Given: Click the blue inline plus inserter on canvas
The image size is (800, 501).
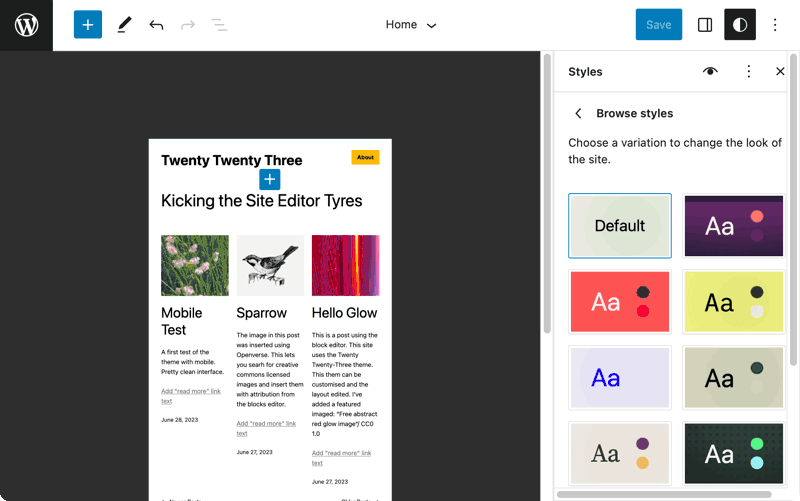Looking at the screenshot, I should [x=269, y=179].
